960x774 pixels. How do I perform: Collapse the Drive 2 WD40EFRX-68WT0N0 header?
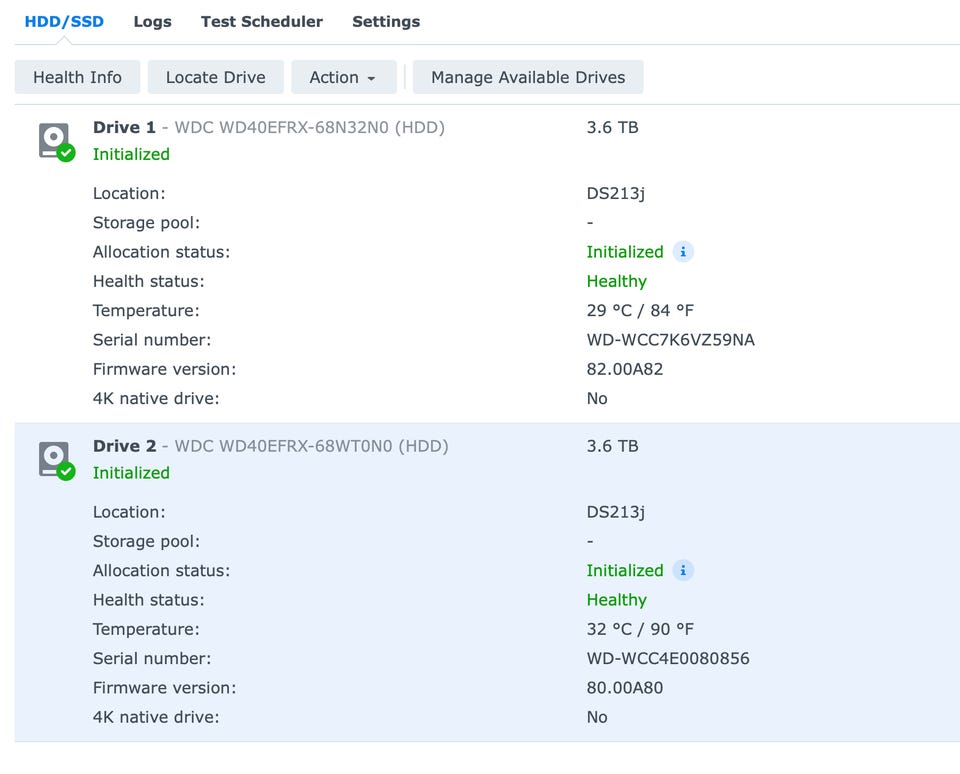coord(271,446)
